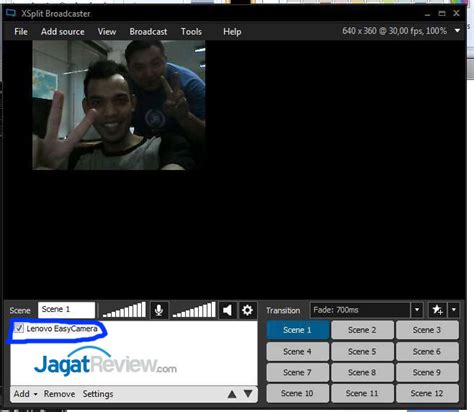Click the XSplit Broadcaster logo icon
This screenshot has width=474, height=412.
point(11,13)
